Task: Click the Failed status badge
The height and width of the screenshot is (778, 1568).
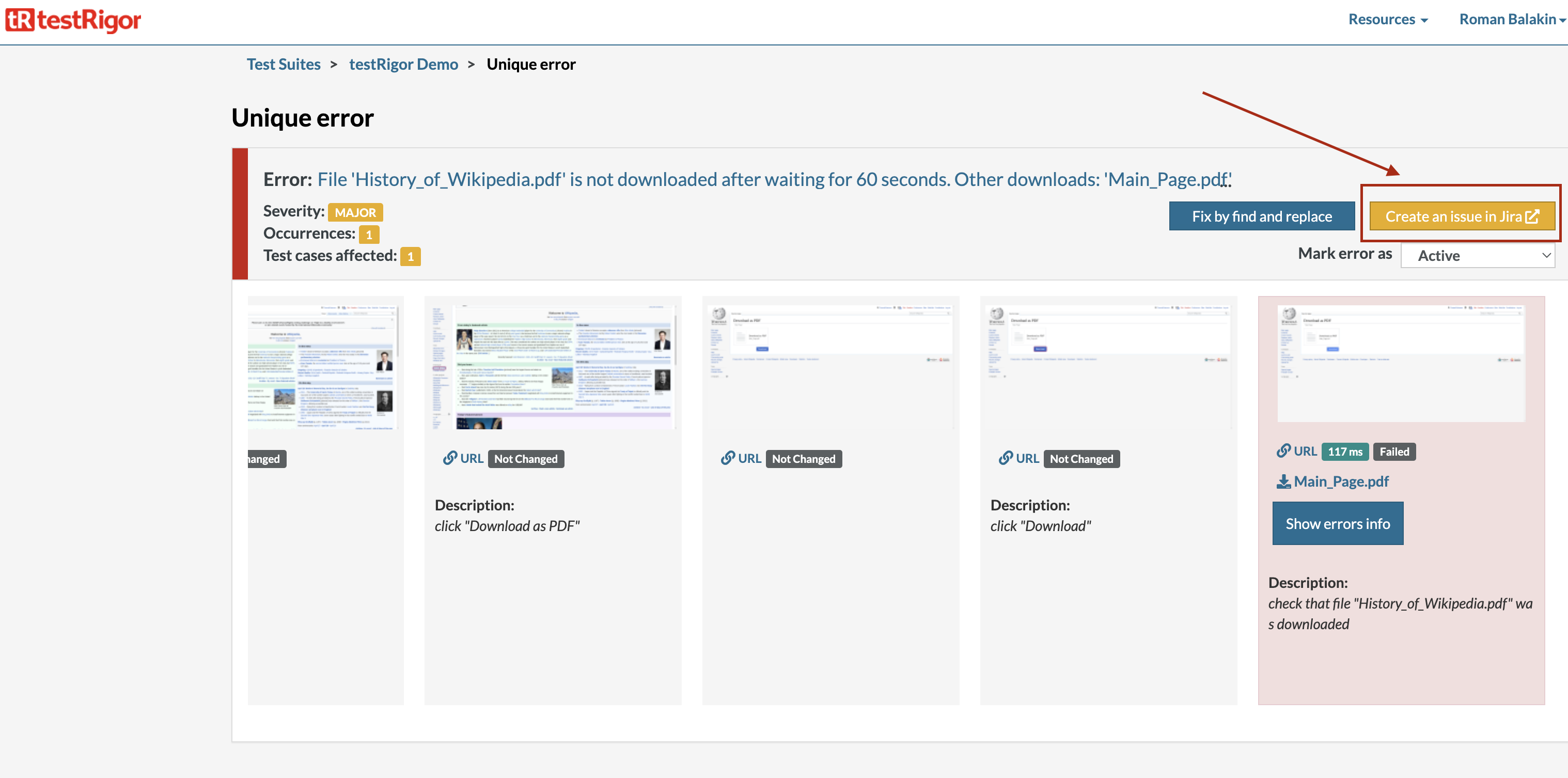Action: click(1394, 452)
